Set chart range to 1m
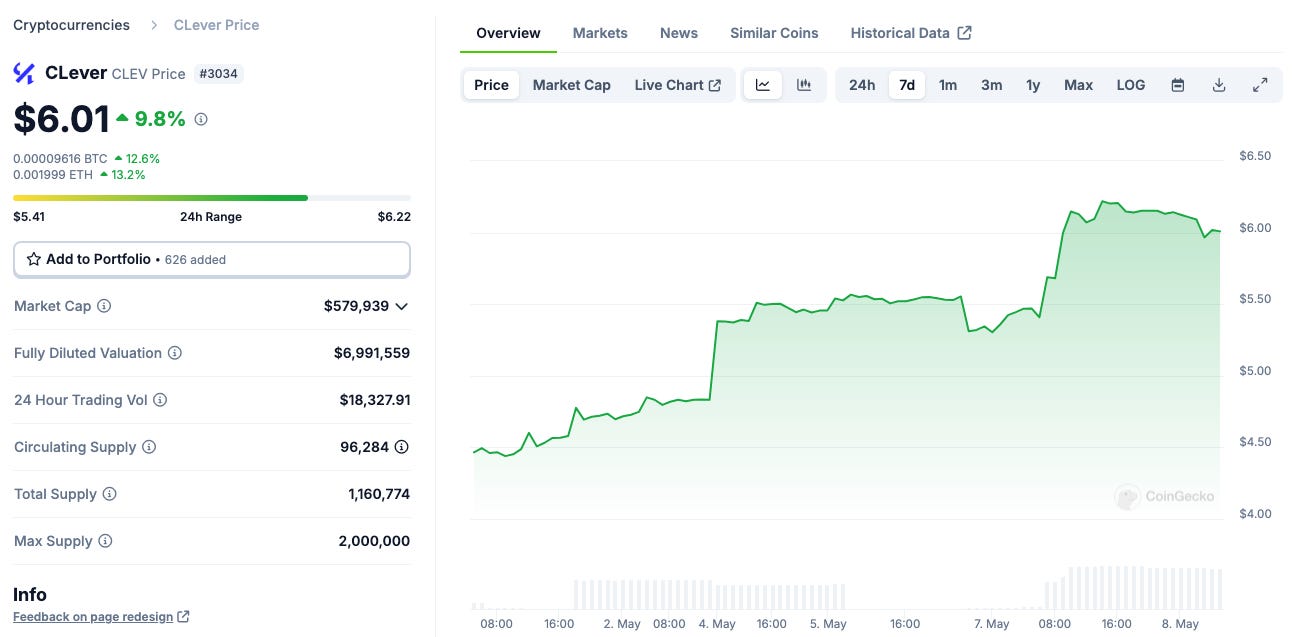The height and width of the screenshot is (637, 1293). click(948, 85)
